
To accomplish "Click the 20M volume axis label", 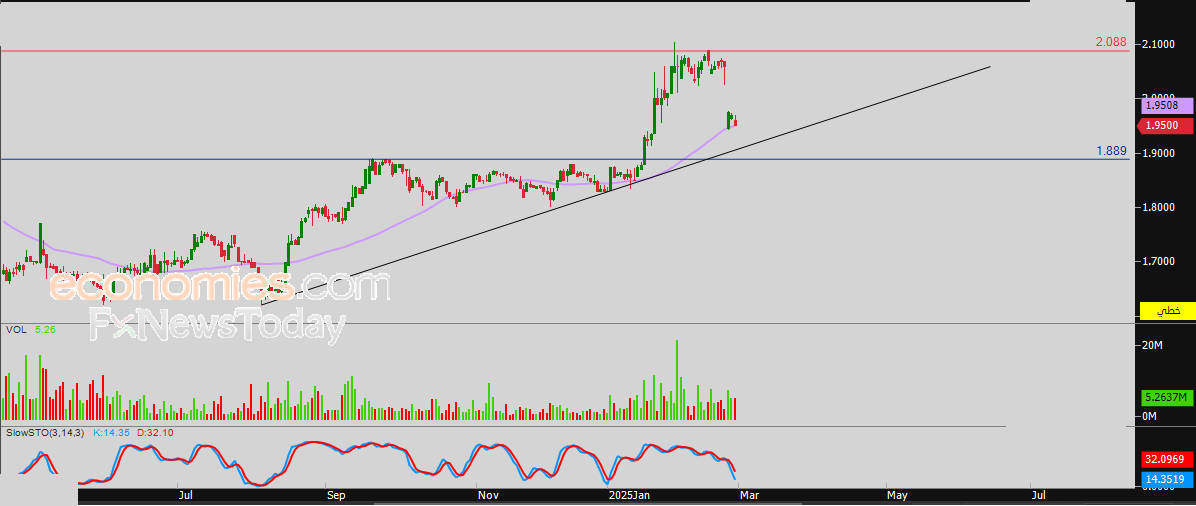I will pyautogui.click(x=1152, y=346).
